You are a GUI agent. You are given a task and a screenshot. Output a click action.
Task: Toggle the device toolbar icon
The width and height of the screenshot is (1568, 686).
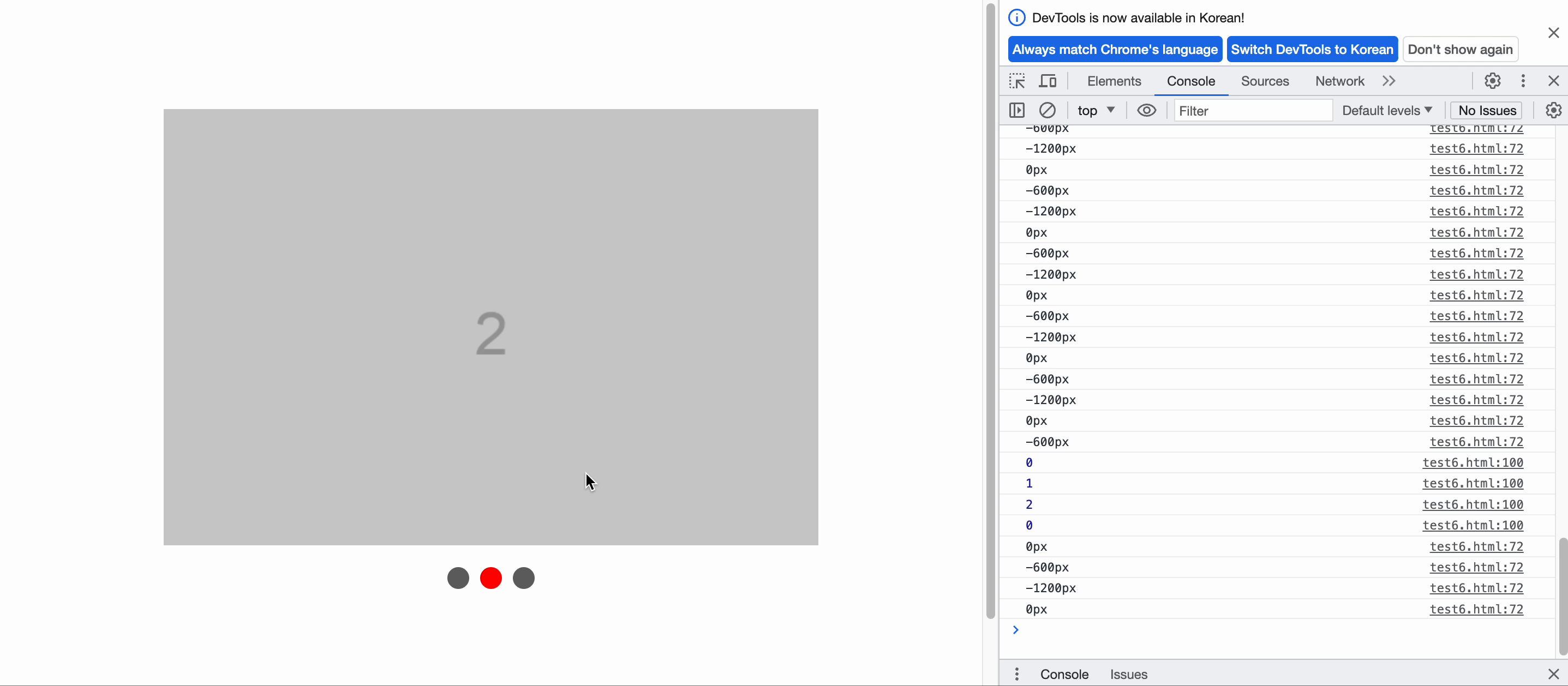1047,81
